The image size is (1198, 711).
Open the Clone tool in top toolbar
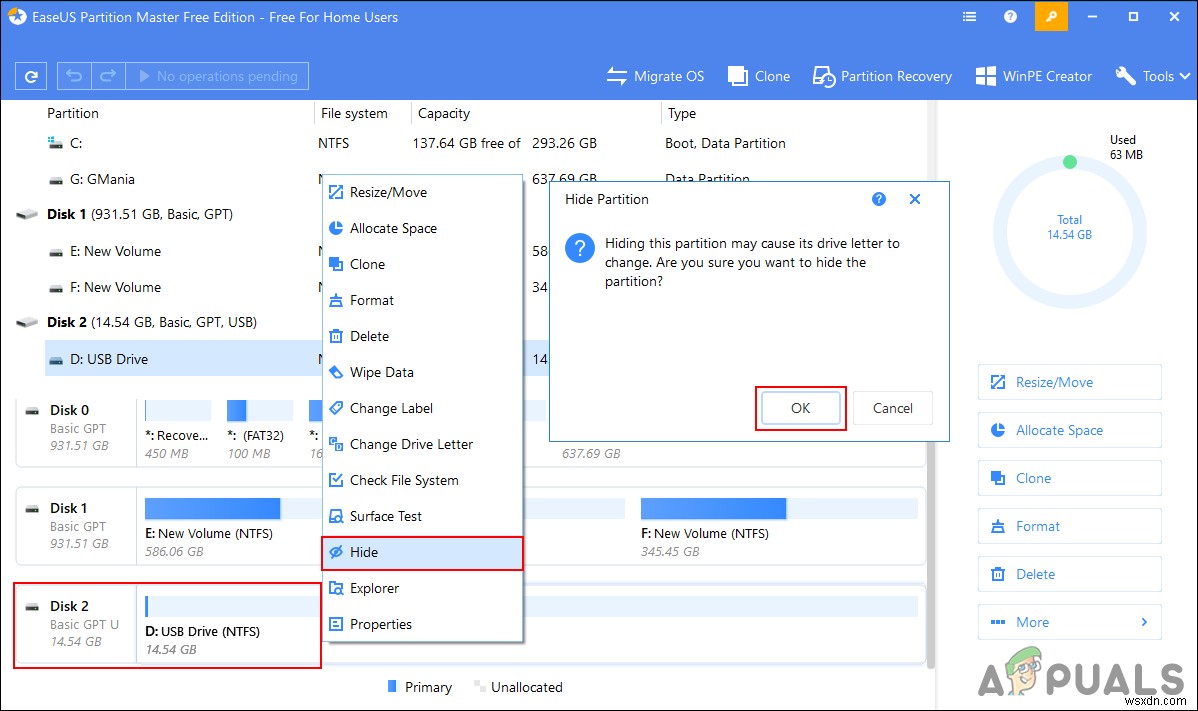[x=759, y=76]
